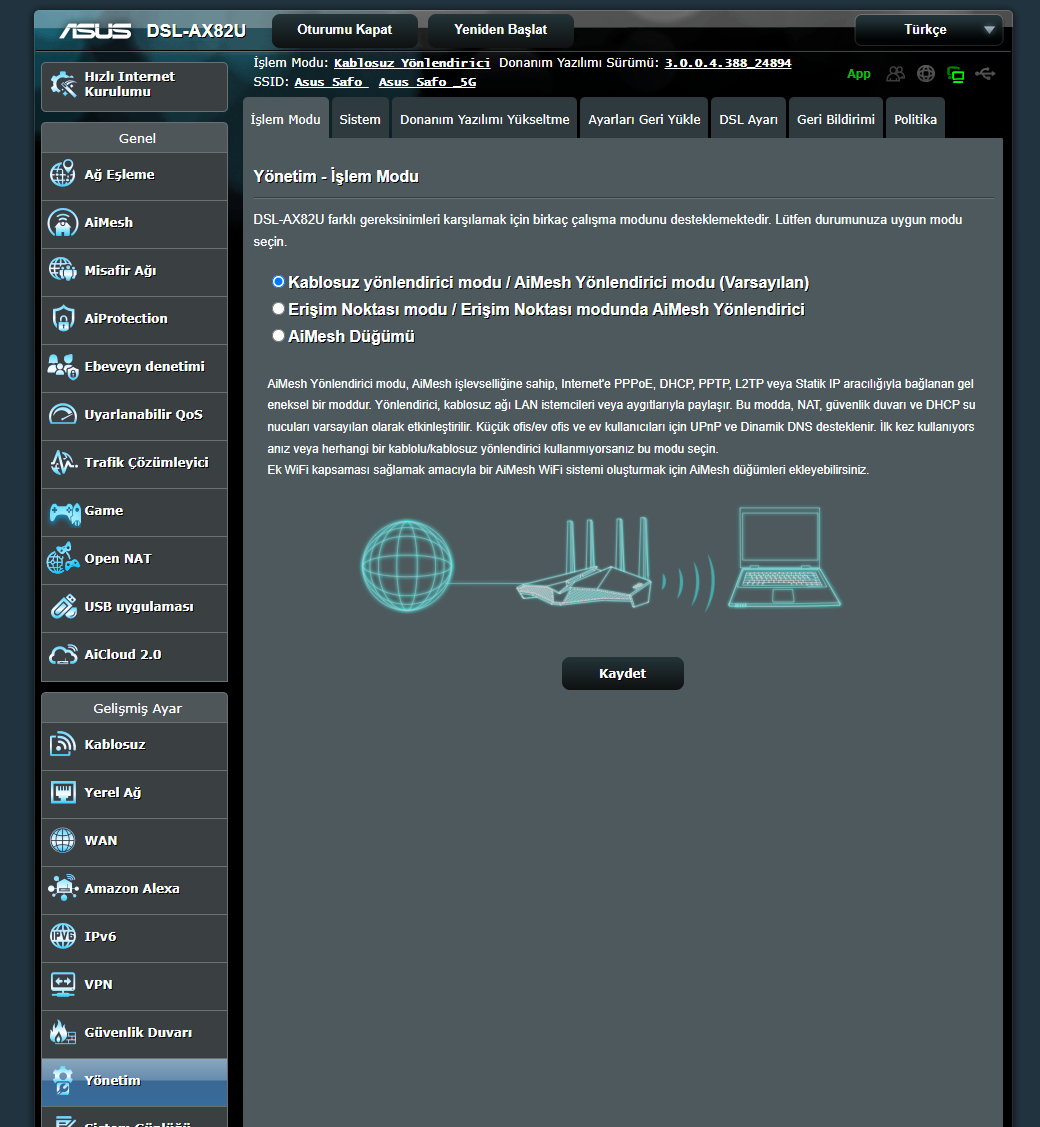This screenshot has width=1040, height=1127.
Task: Click the DSL-AX82U model name
Action: tap(196, 31)
